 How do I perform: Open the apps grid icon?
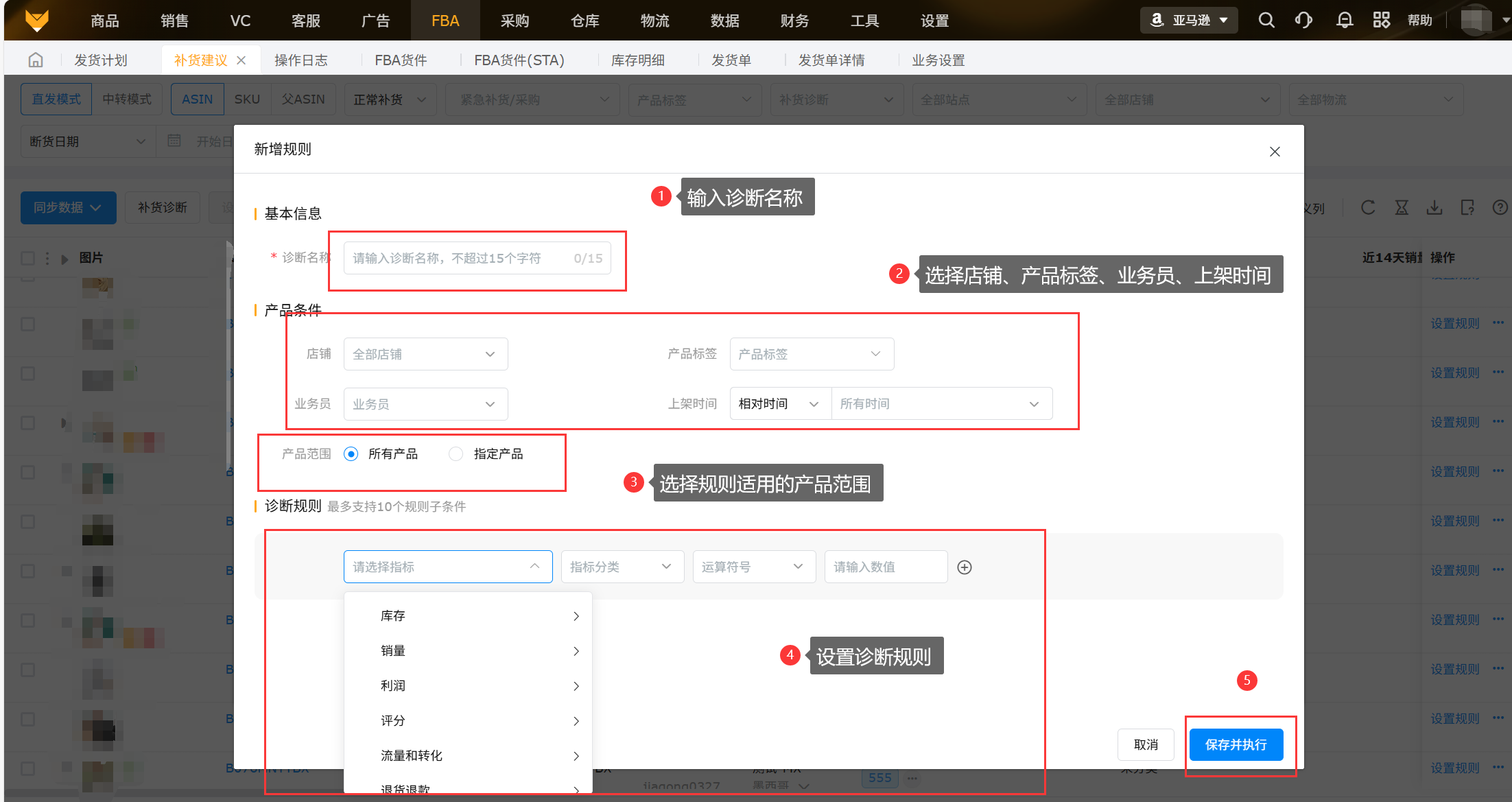click(x=1381, y=20)
